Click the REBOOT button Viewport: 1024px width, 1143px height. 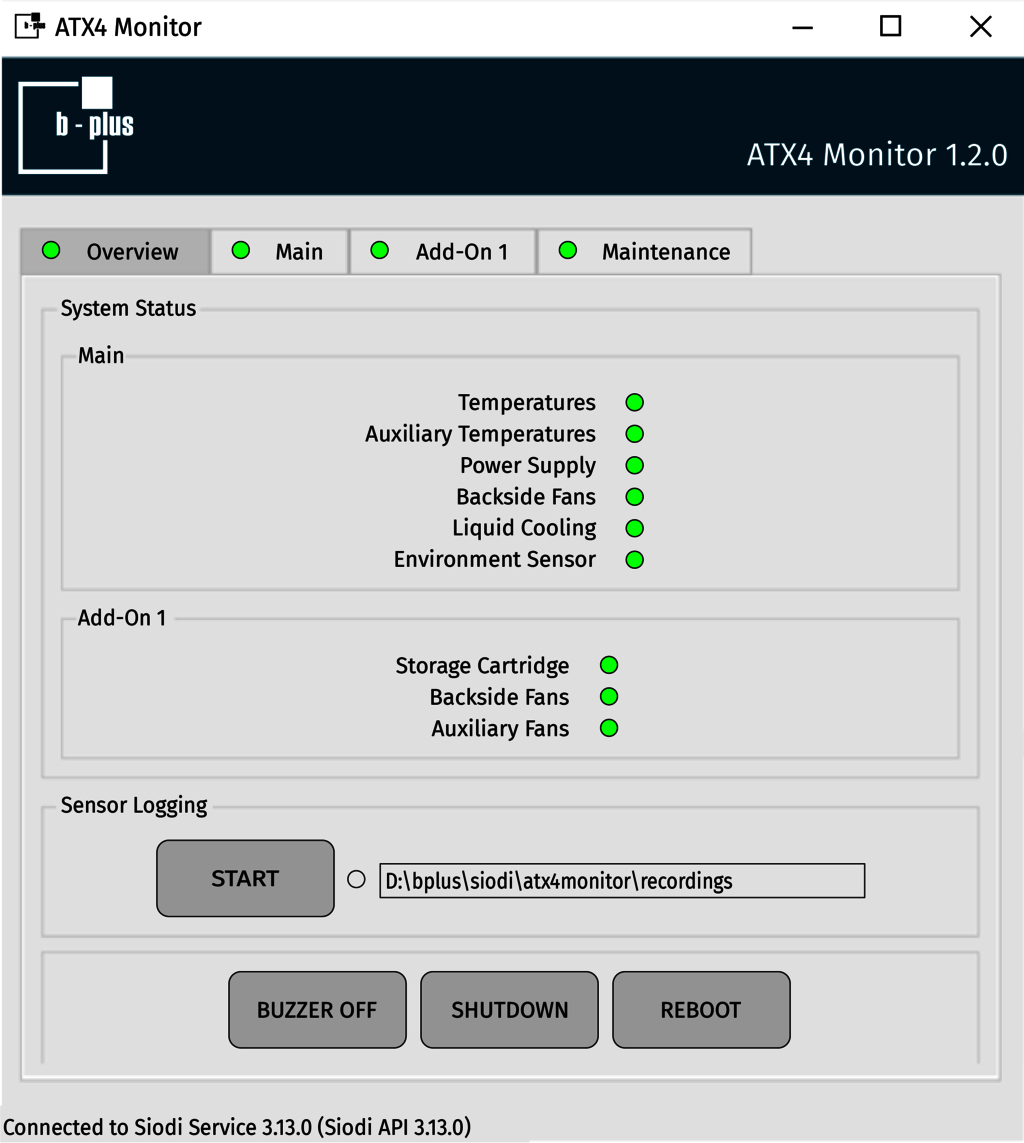point(701,1010)
